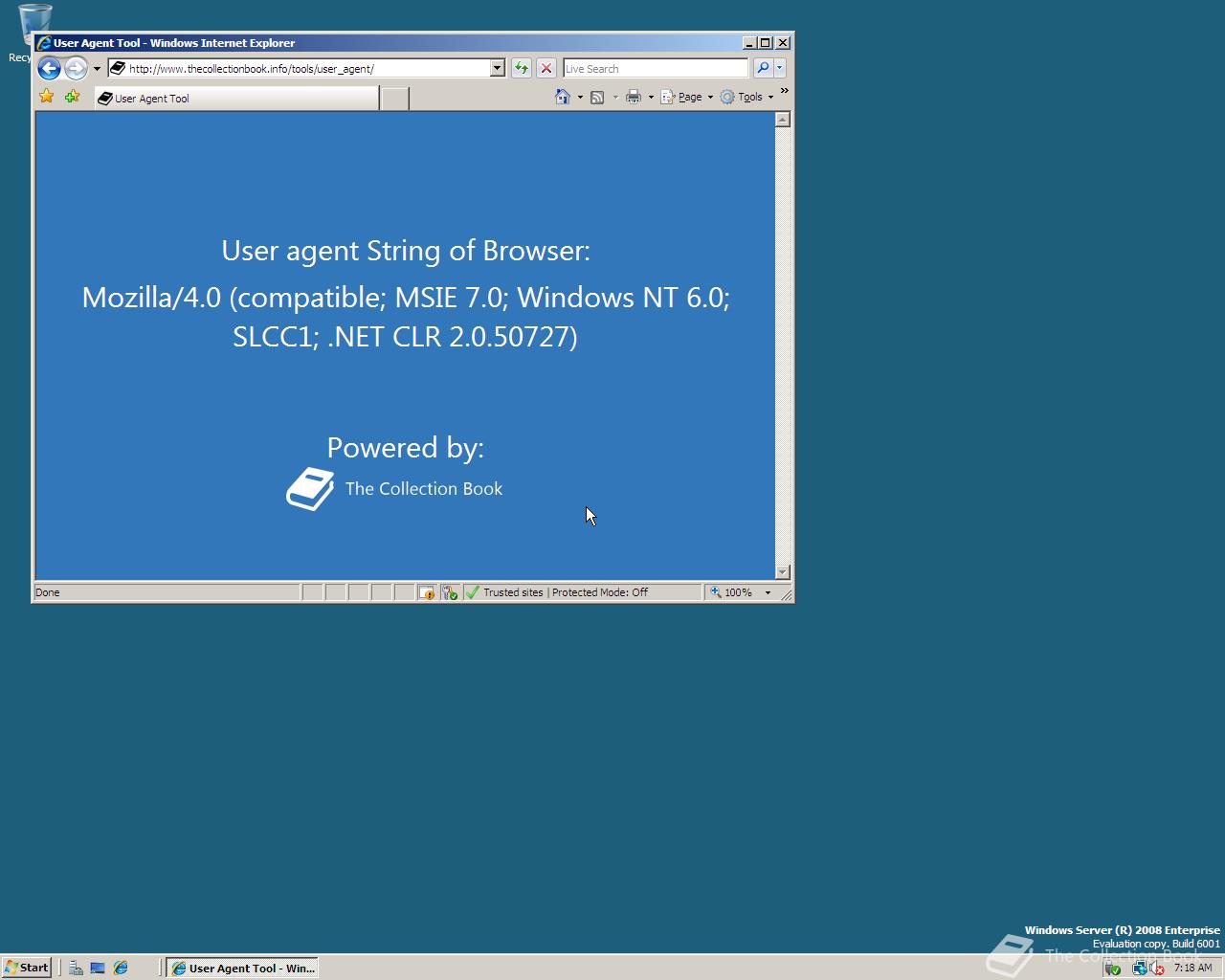Expand the address bar history dropdown
The width and height of the screenshot is (1225, 980).
pyautogui.click(x=497, y=68)
